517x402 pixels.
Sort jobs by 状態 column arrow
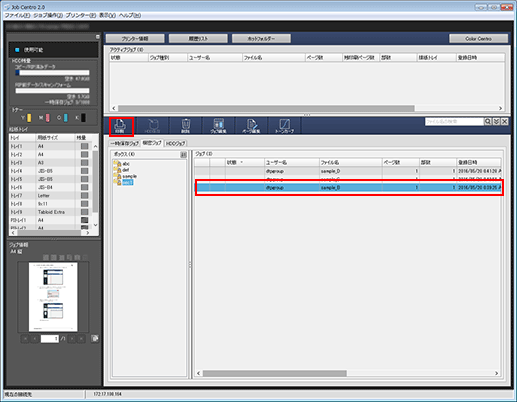click(x=241, y=162)
